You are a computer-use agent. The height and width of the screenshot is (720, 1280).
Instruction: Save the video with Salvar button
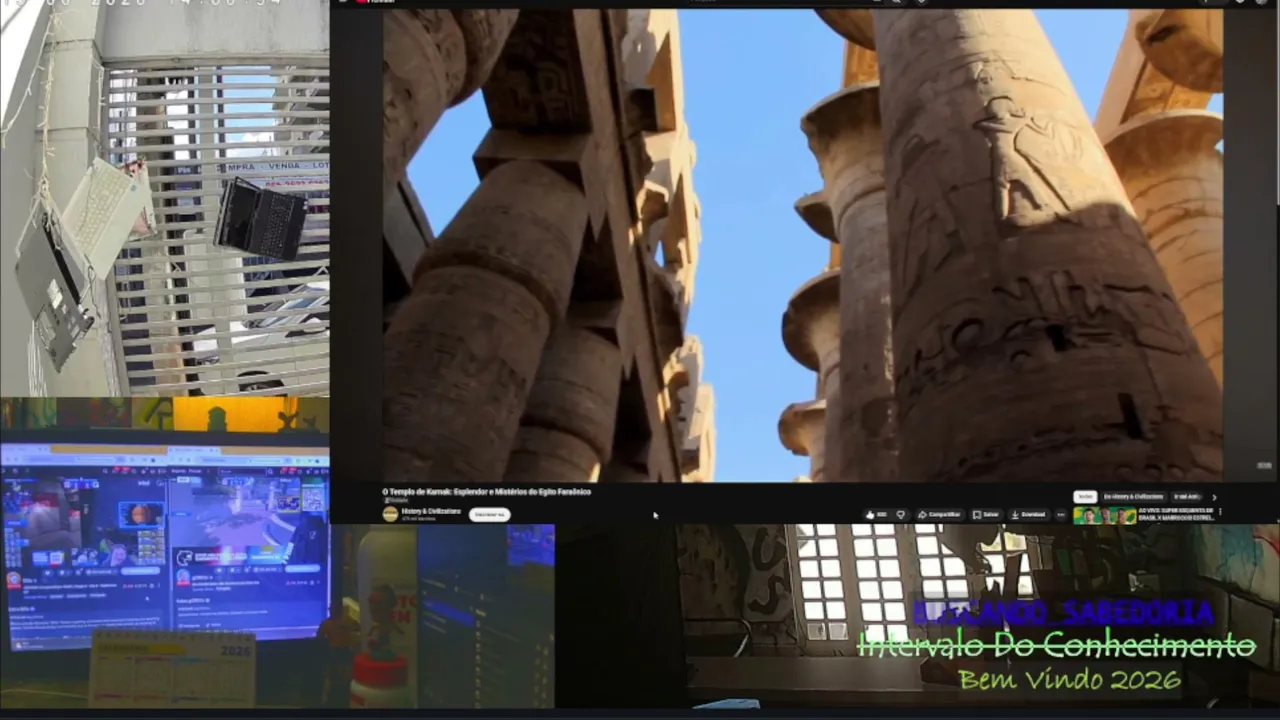click(986, 515)
